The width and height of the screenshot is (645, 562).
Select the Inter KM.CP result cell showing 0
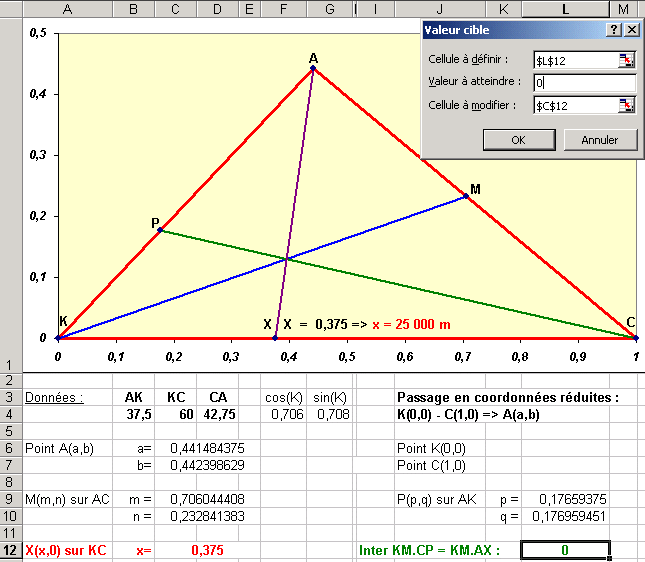tap(565, 551)
